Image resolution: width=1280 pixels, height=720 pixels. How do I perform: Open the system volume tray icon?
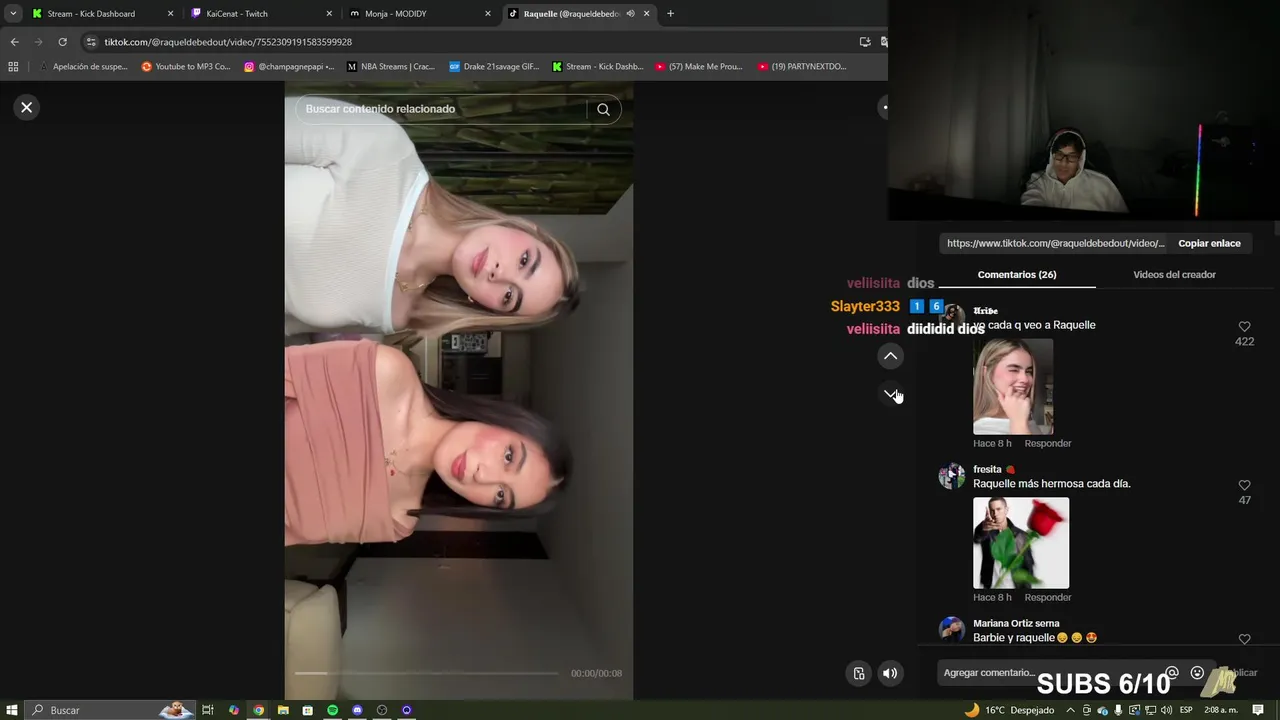[1166, 710]
